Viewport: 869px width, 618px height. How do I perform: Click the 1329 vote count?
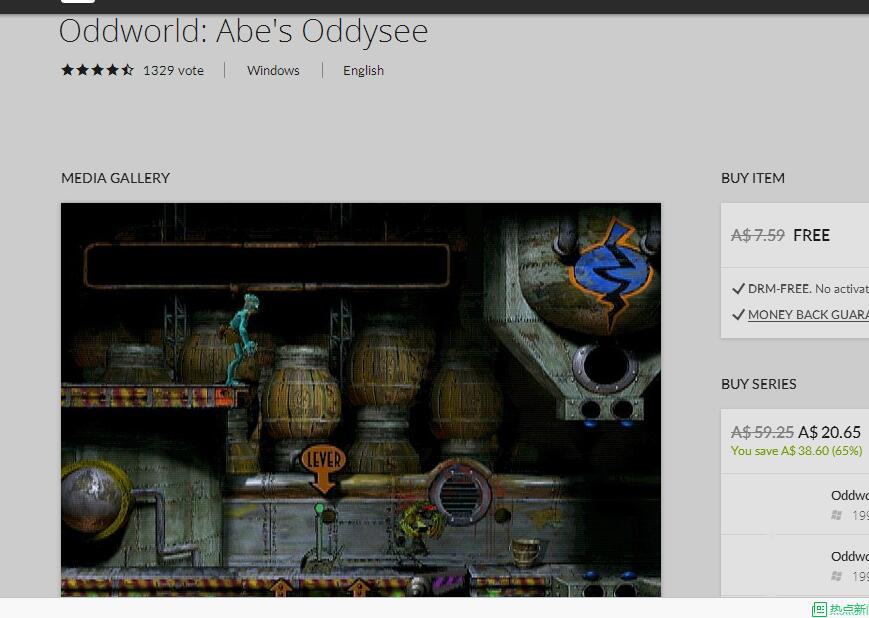(173, 70)
